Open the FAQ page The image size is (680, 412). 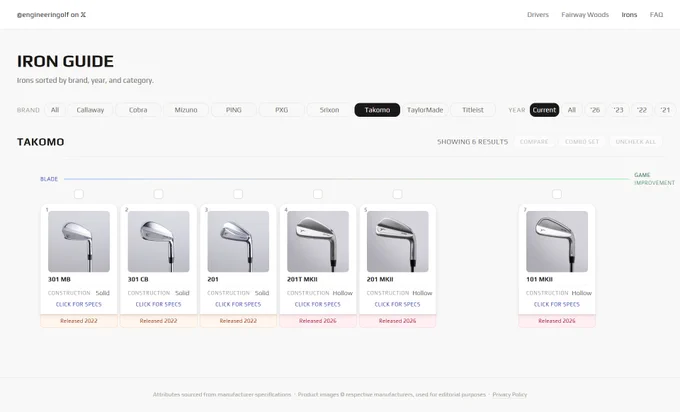point(656,15)
